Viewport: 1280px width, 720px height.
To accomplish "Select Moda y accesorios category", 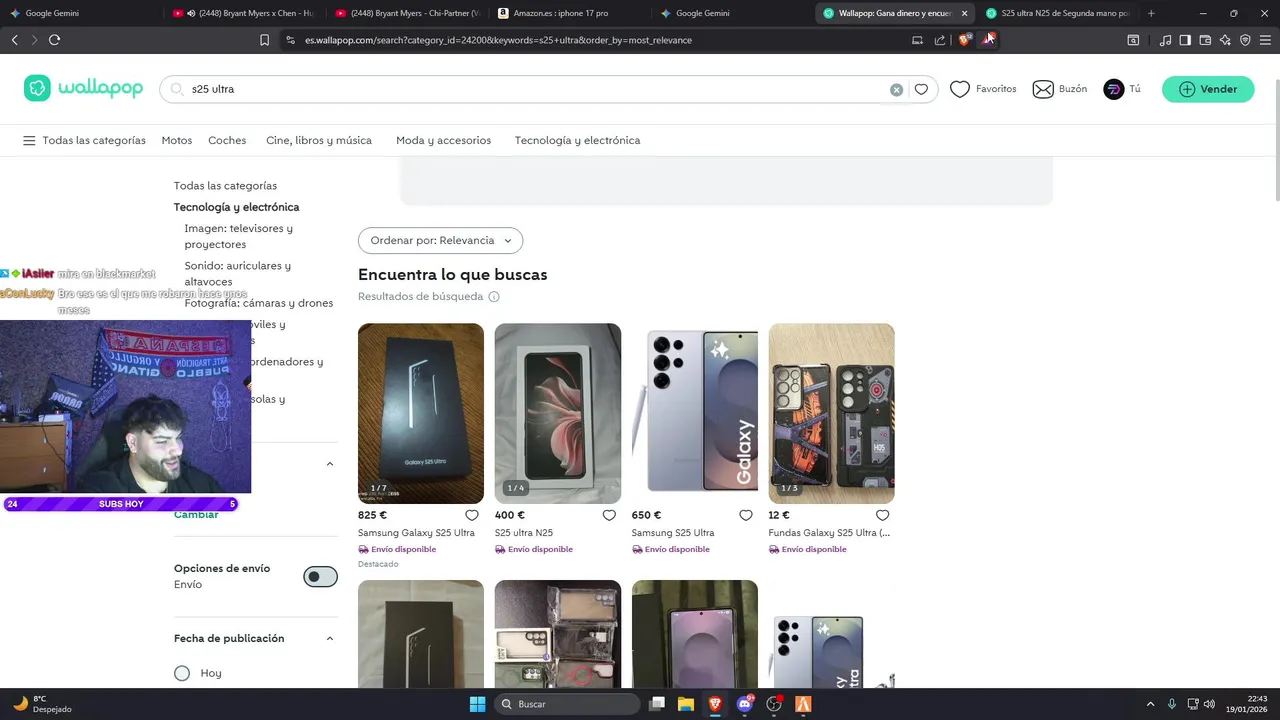I will (443, 140).
